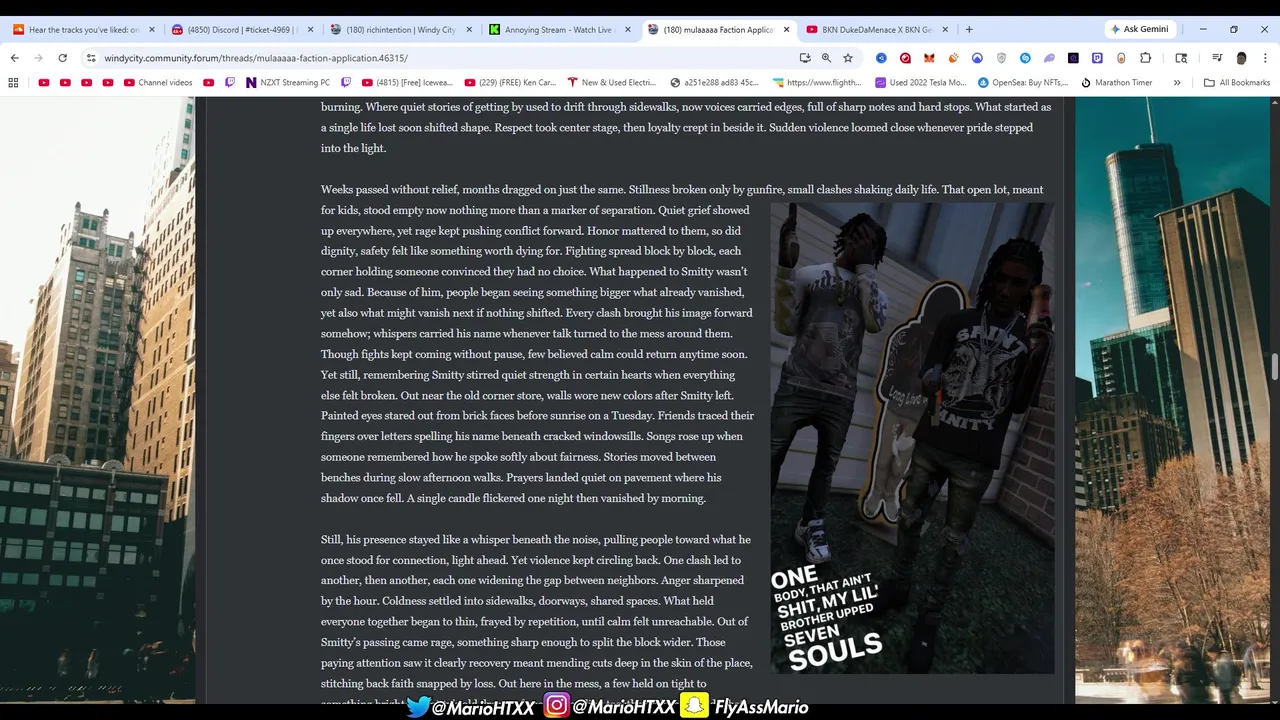Open the a251e288 ad83 45c... bookmark
The width and height of the screenshot is (1280, 720).
716,82
